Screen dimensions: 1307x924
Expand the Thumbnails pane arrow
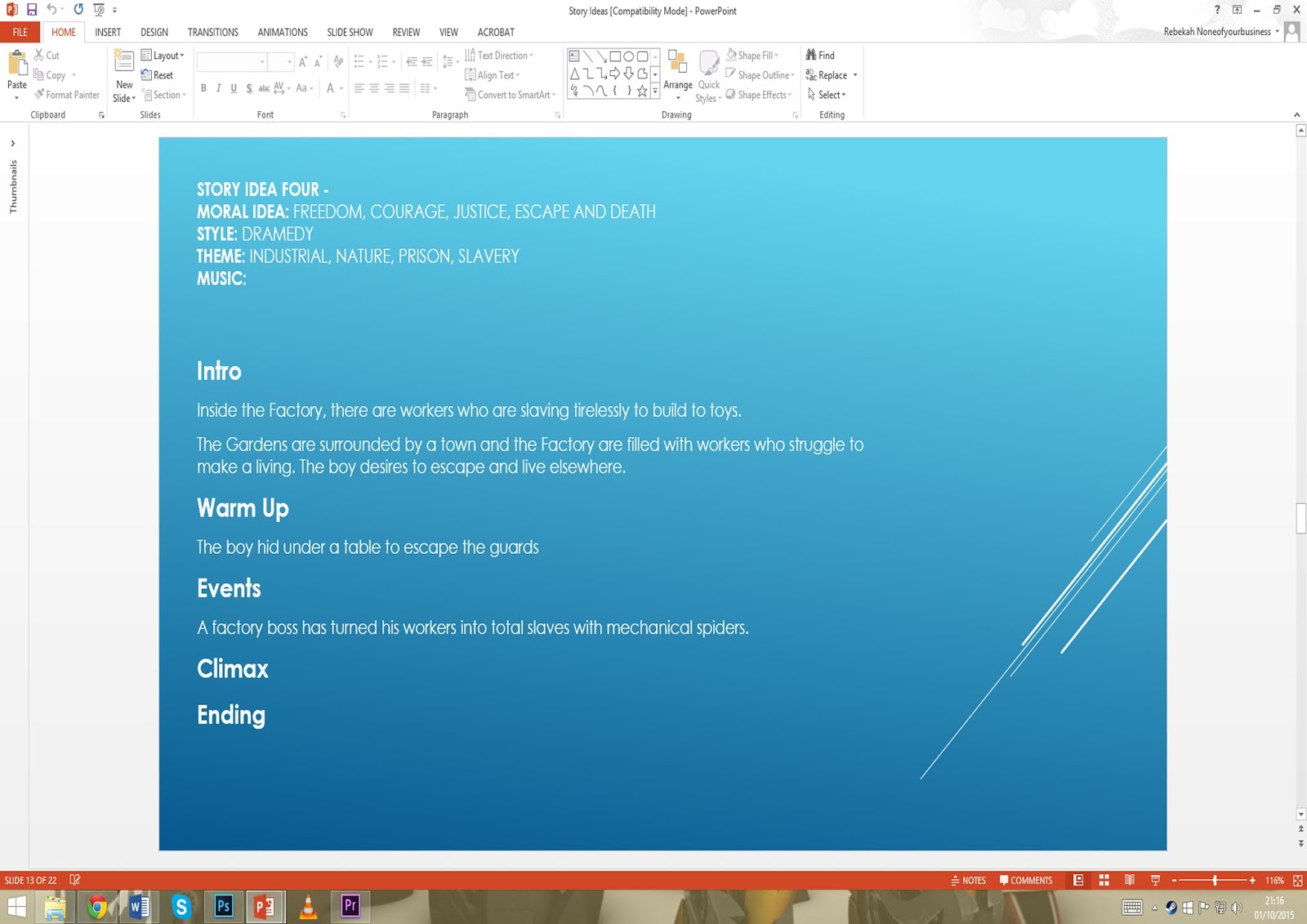point(13,143)
